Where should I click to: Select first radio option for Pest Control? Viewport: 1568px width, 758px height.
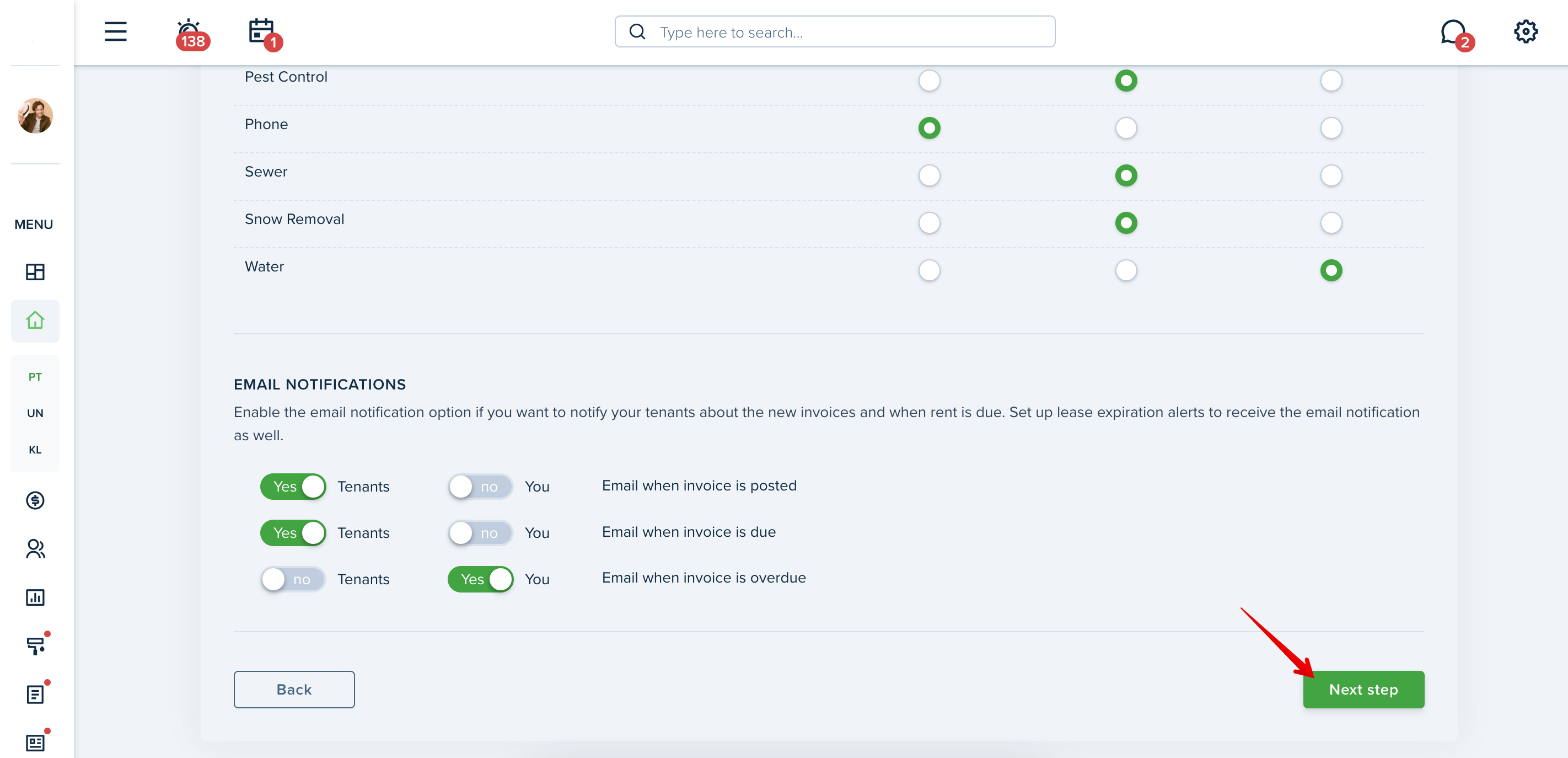click(930, 81)
